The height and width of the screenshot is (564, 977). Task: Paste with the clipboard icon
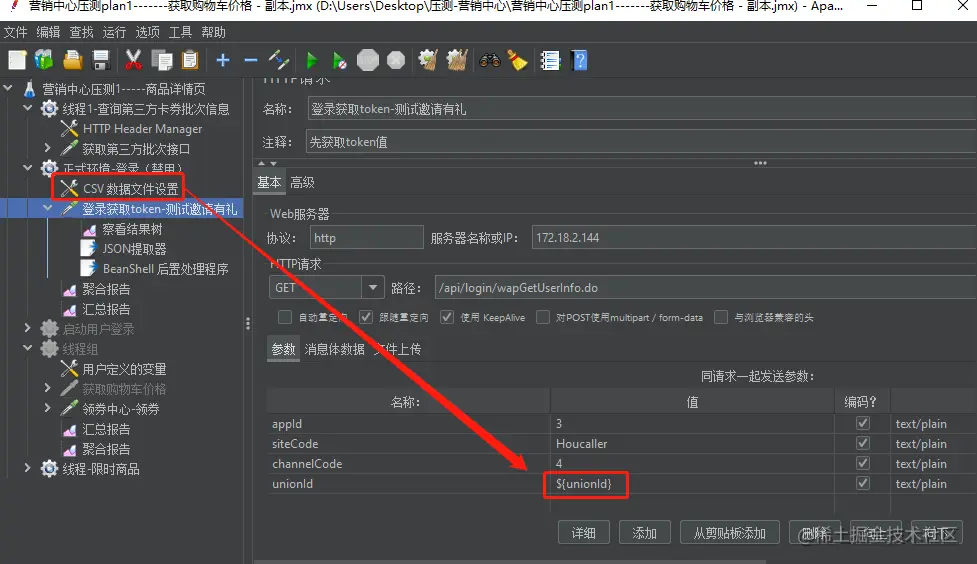click(190, 60)
